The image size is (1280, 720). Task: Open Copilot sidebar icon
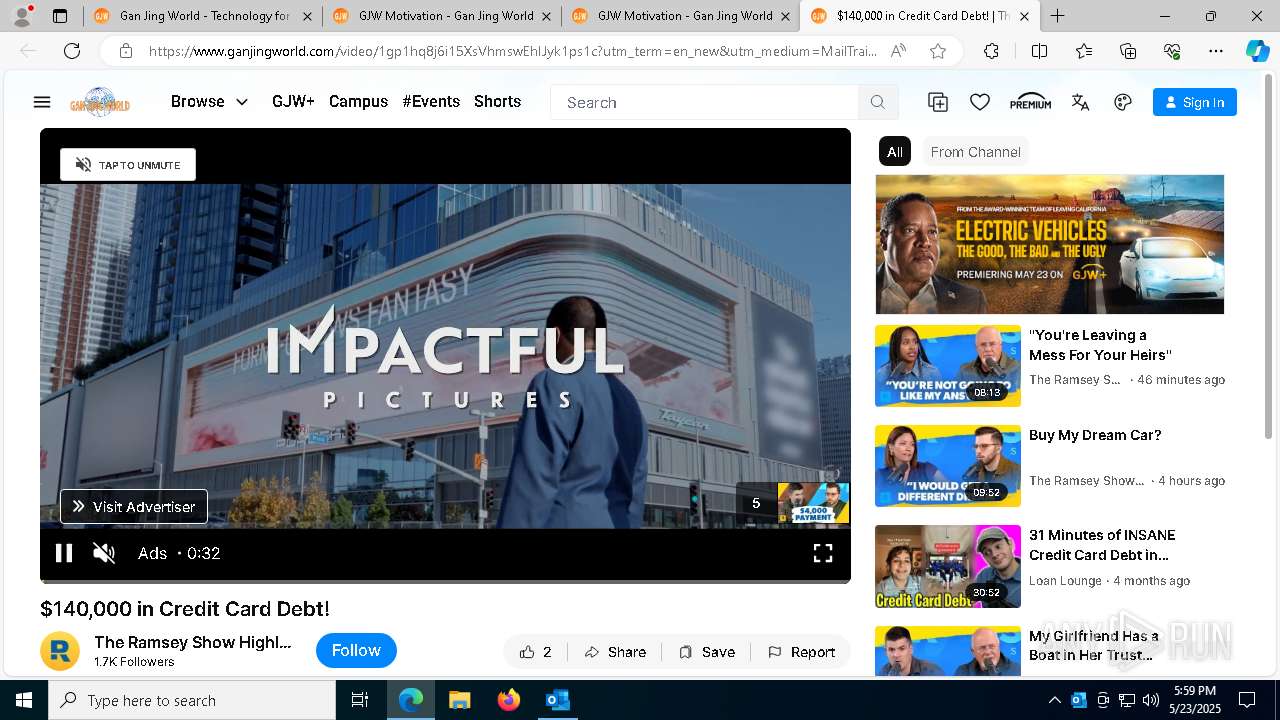tap(1257, 51)
